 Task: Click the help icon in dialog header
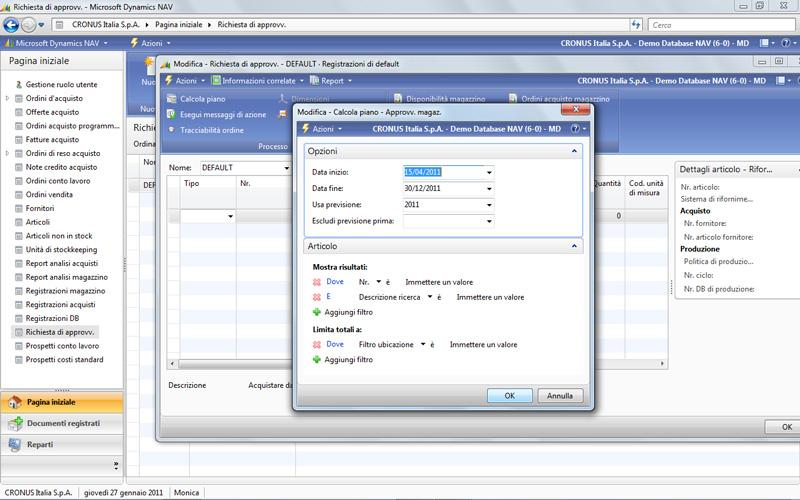[x=574, y=129]
